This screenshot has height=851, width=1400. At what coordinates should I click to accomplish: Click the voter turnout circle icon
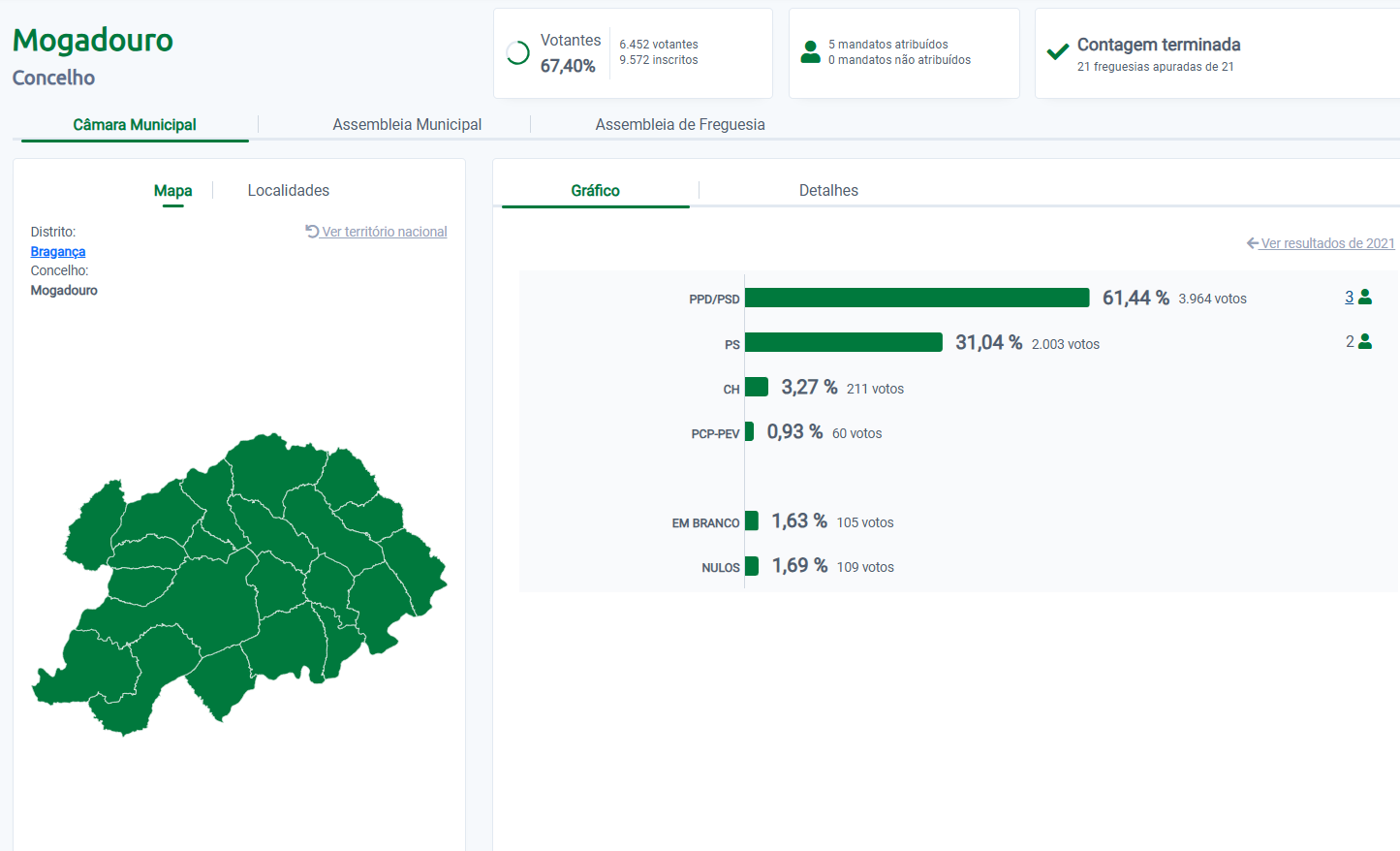pyautogui.click(x=517, y=53)
